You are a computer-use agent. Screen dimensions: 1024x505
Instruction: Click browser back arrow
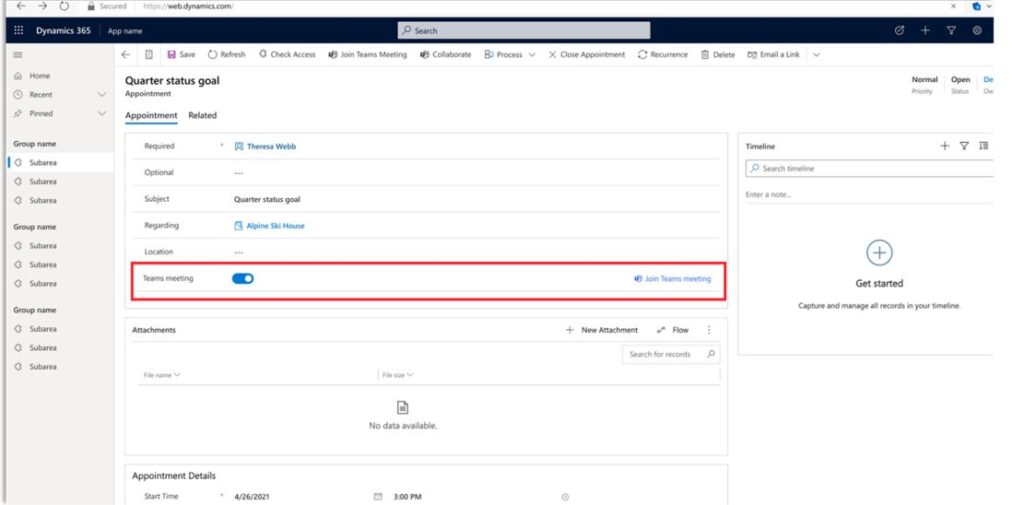pos(22,6)
